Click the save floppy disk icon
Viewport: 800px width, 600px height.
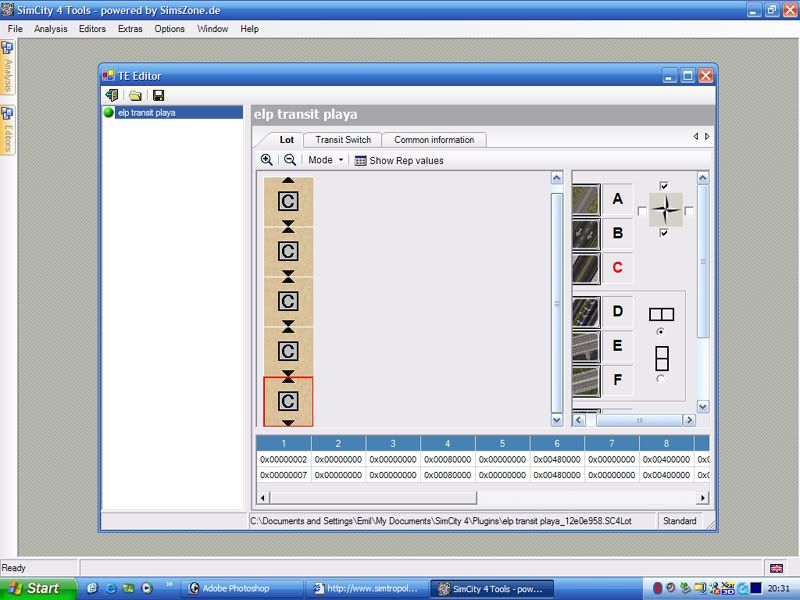[x=159, y=95]
